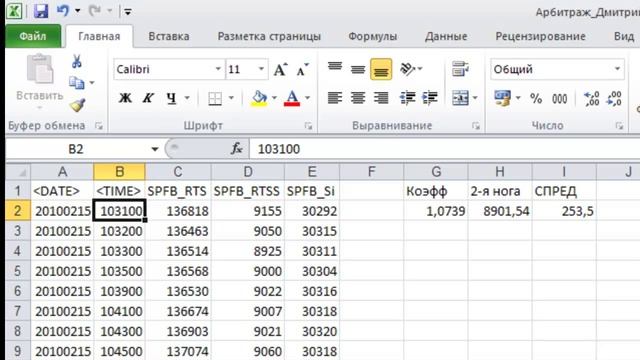Open the Файл tab
640x360 pixels.
pyautogui.click(x=33, y=36)
